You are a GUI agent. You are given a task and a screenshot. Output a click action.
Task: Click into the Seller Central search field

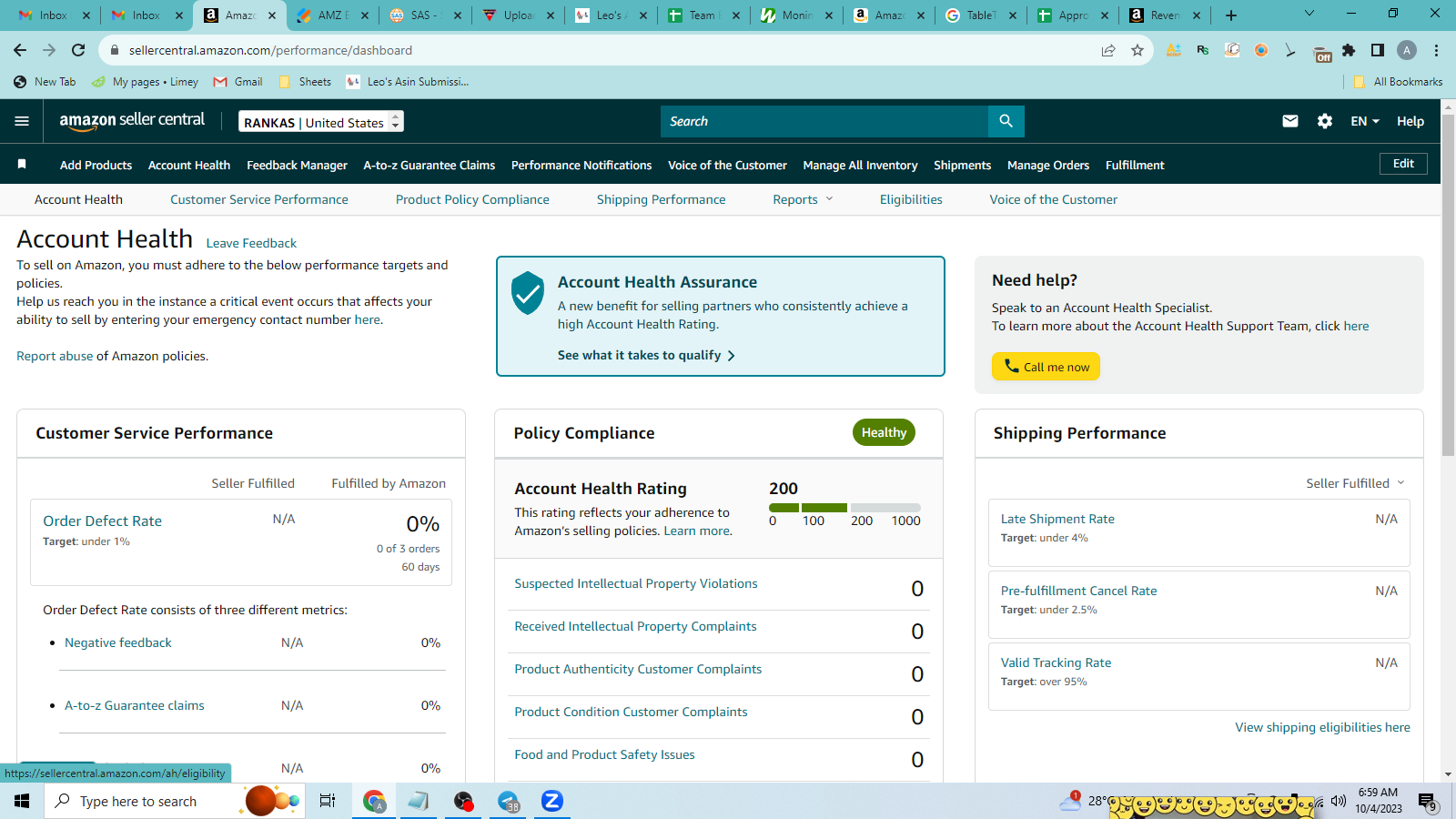coord(824,121)
